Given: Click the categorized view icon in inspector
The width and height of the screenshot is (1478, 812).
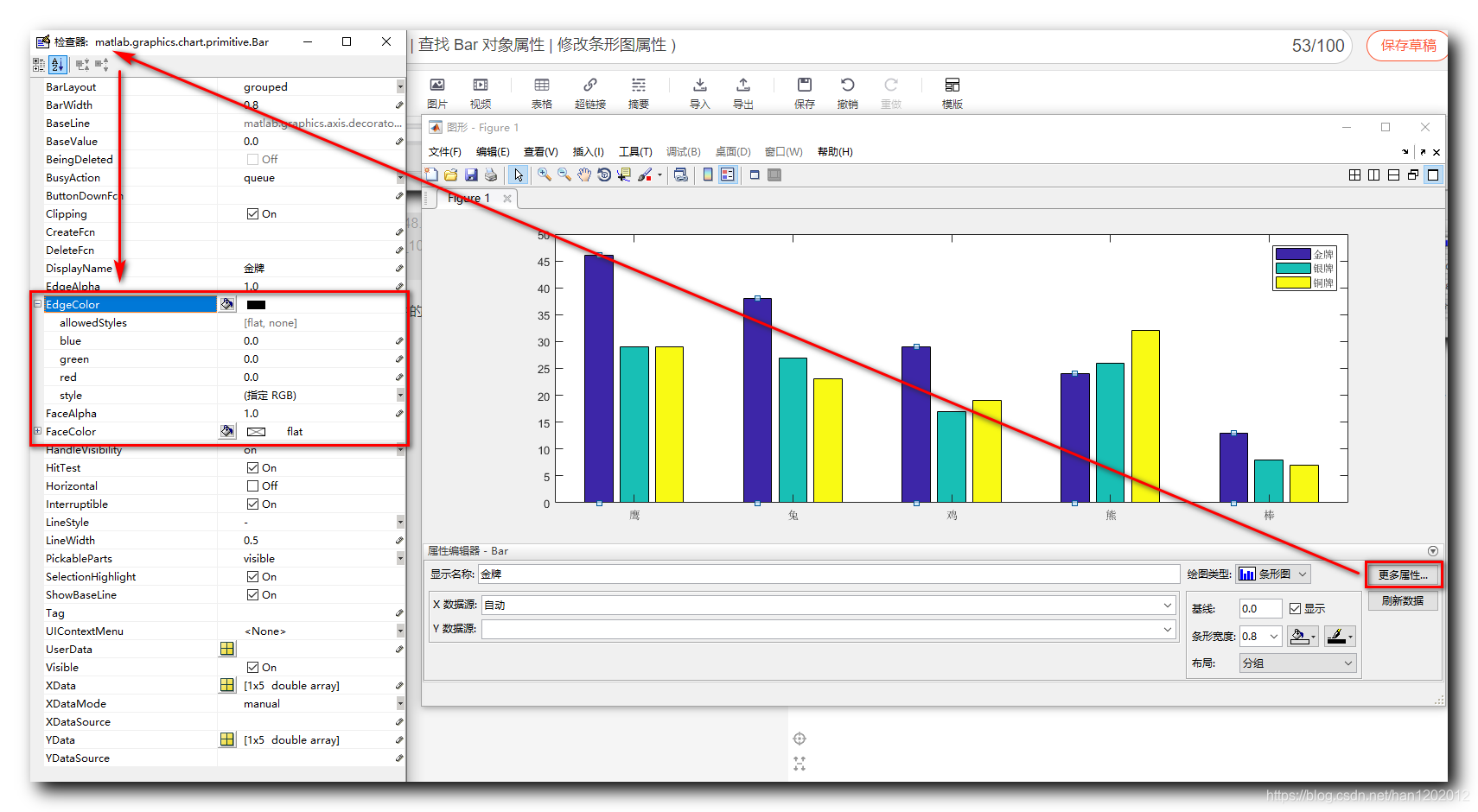Looking at the screenshot, I should [39, 64].
